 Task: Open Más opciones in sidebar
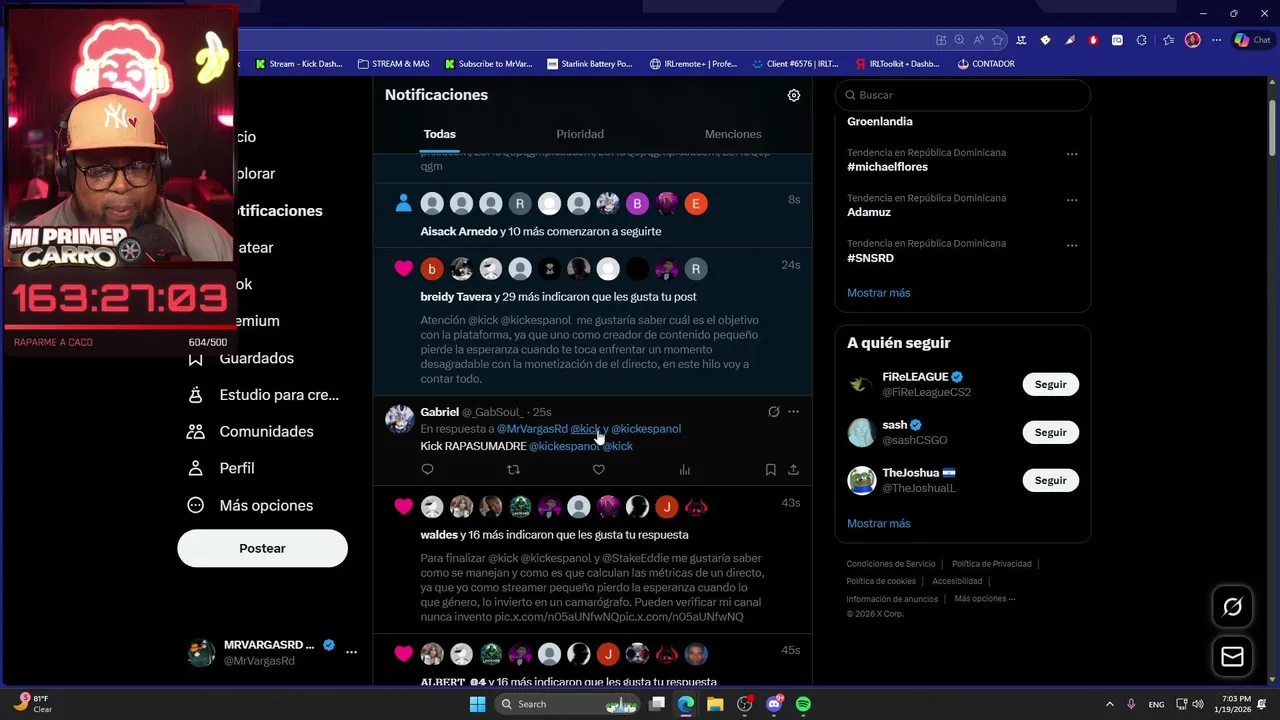pyautogui.click(x=251, y=505)
